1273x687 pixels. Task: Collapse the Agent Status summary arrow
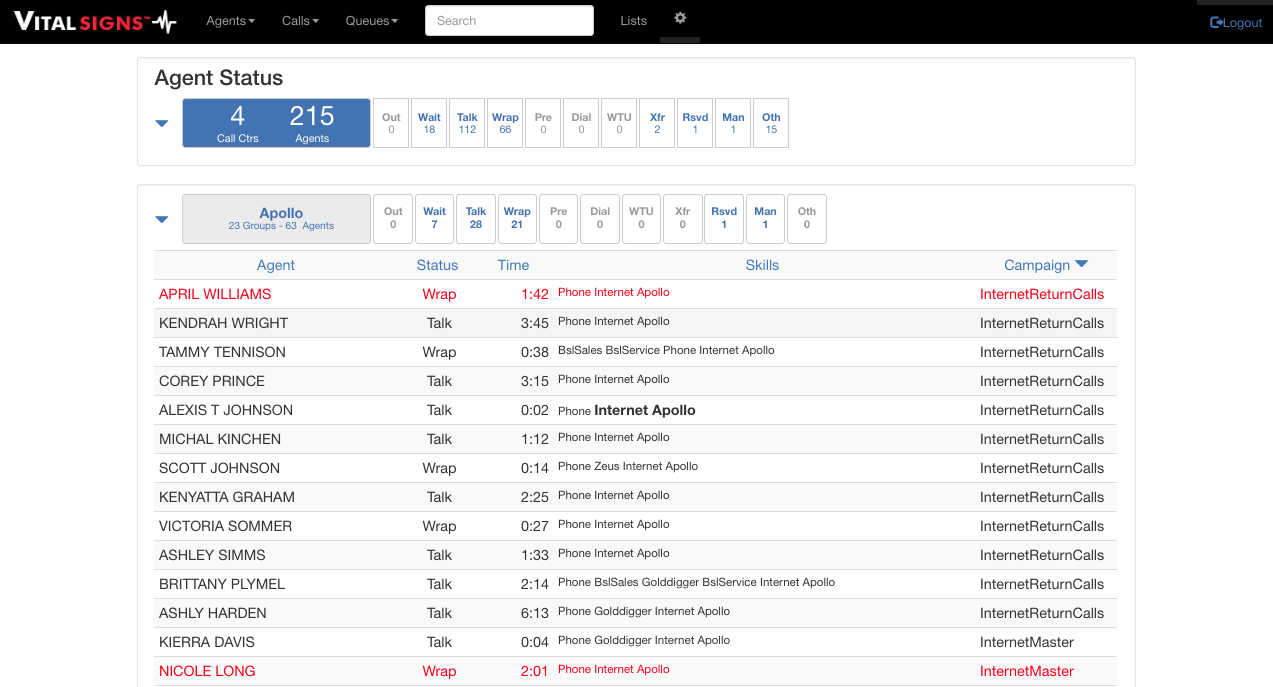click(x=161, y=124)
